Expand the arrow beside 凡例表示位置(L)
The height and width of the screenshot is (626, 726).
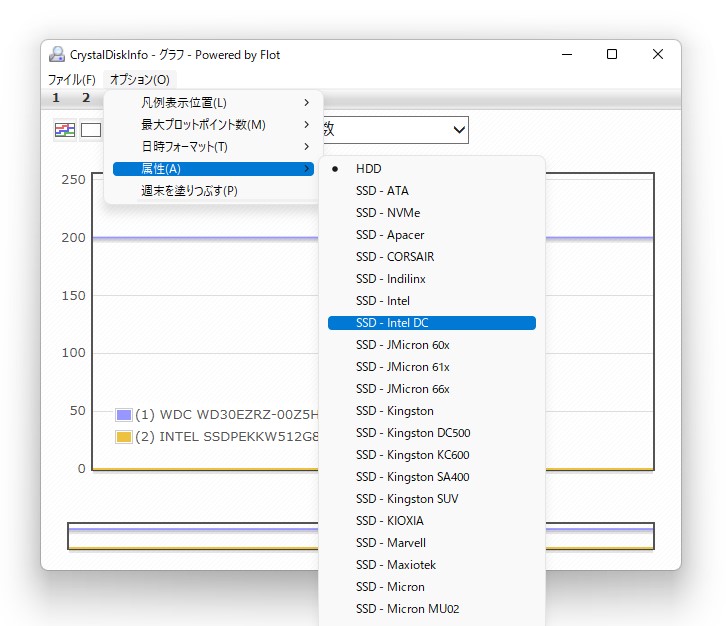(306, 102)
